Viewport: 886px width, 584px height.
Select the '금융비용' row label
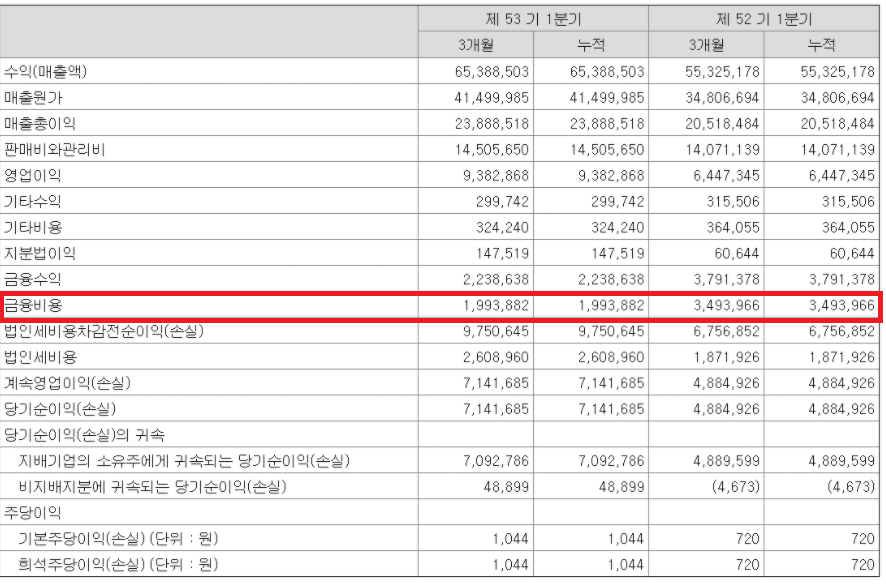33,306
